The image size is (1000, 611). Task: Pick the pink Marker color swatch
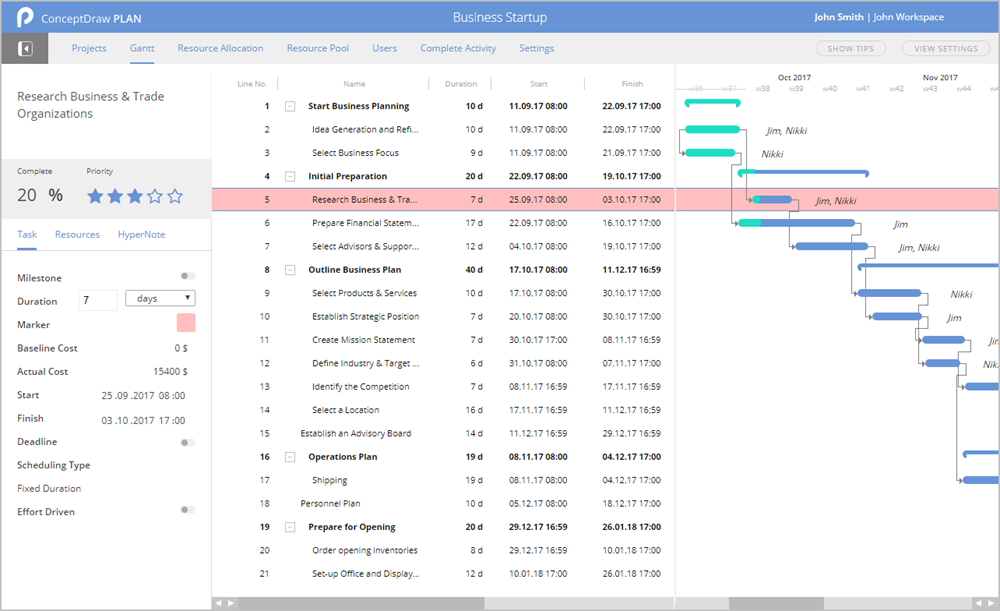click(186, 323)
